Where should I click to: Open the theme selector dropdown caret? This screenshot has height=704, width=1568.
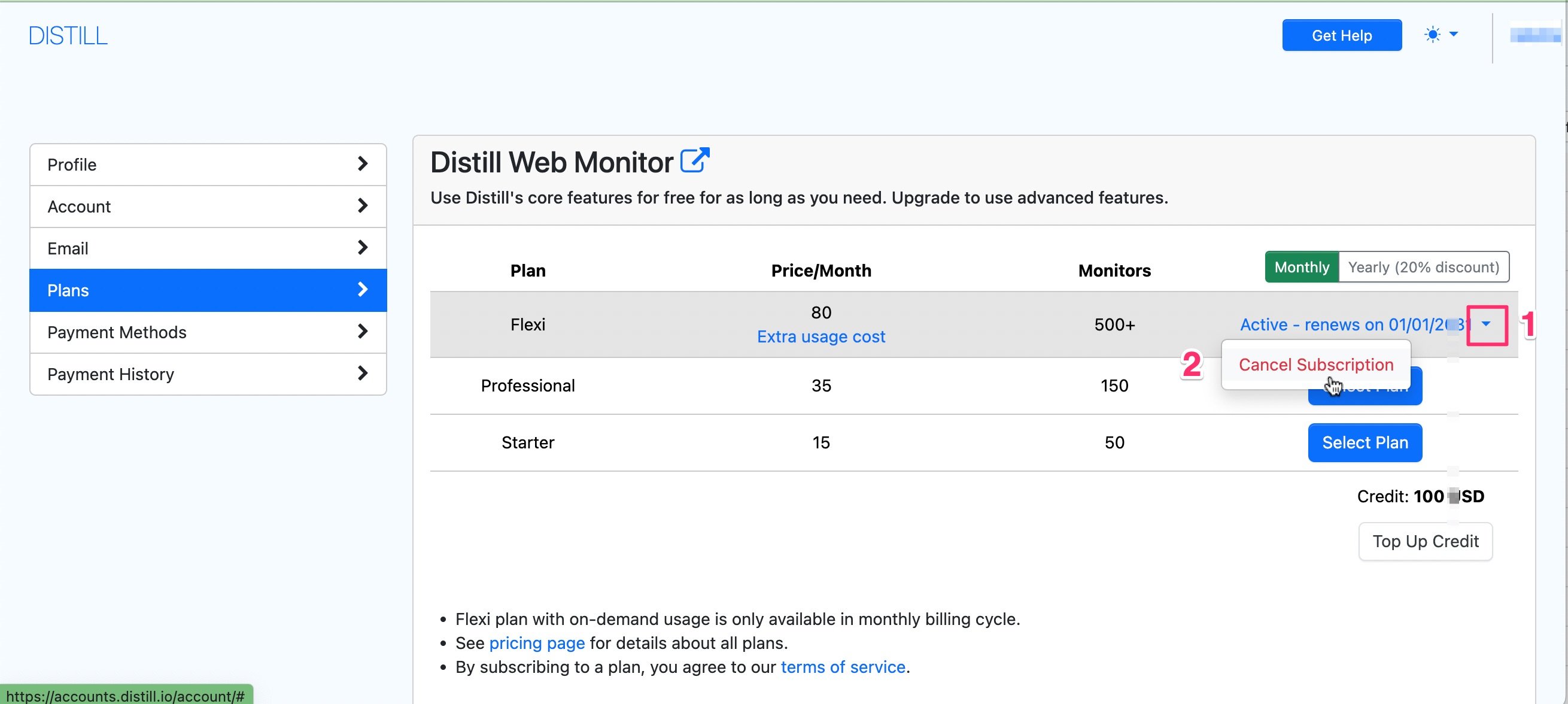(x=1454, y=35)
